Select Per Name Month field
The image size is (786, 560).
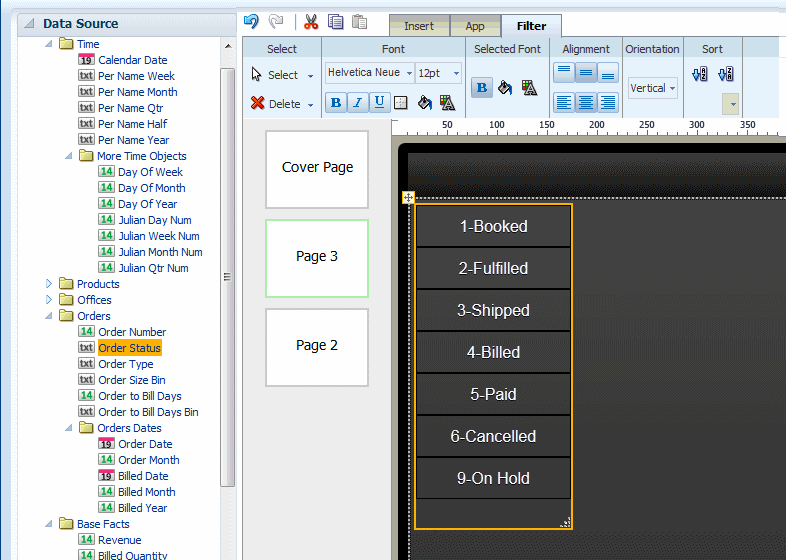138,92
